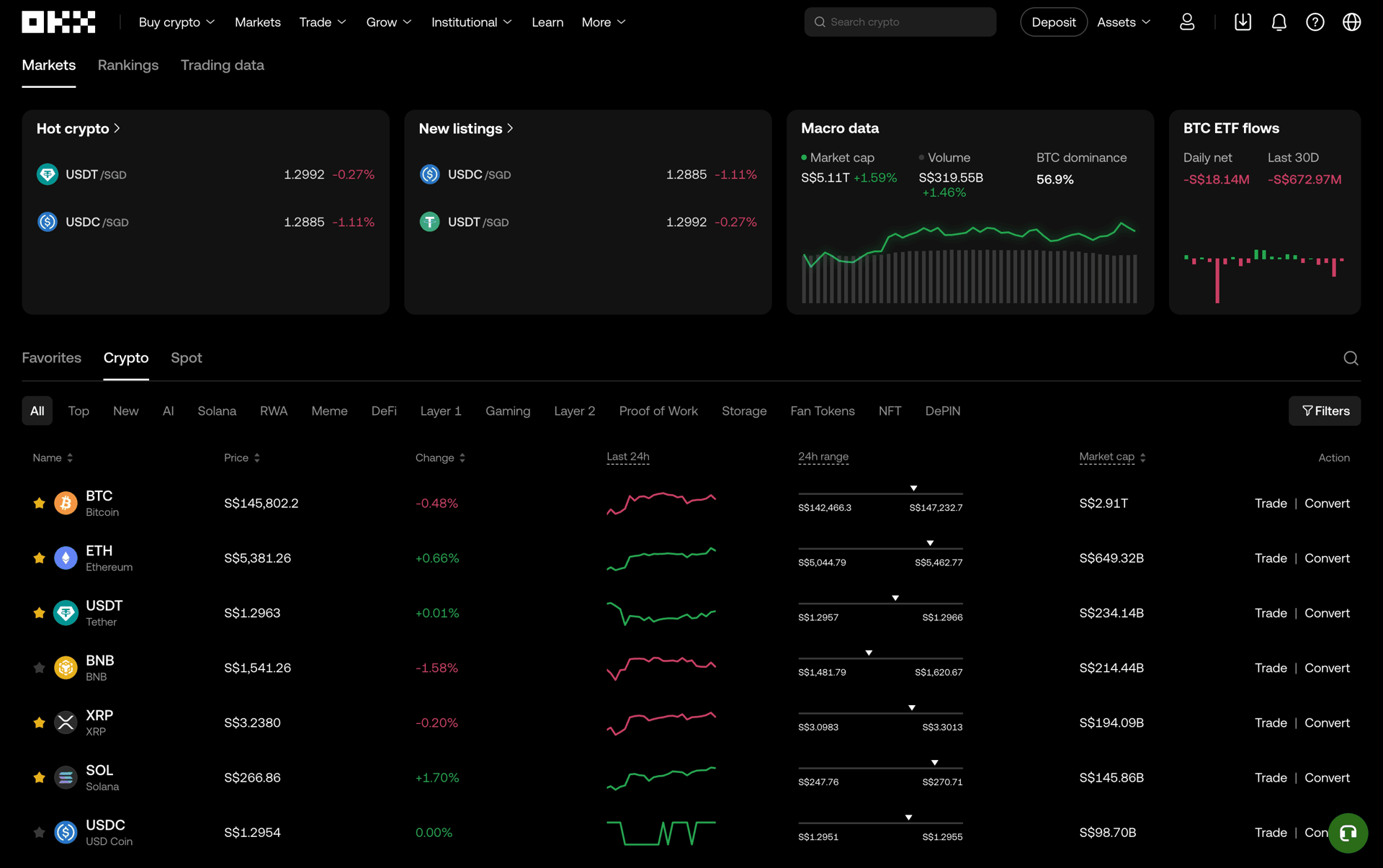Sort the table by Name arrows
Screen dimensions: 1383x868
point(70,457)
